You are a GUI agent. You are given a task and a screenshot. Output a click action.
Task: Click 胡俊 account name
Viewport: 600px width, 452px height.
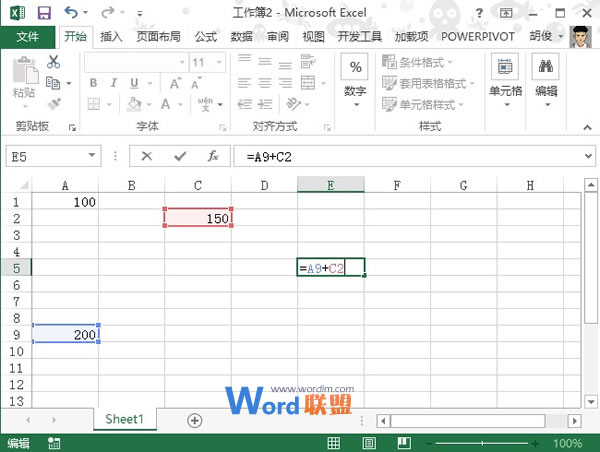(541, 36)
